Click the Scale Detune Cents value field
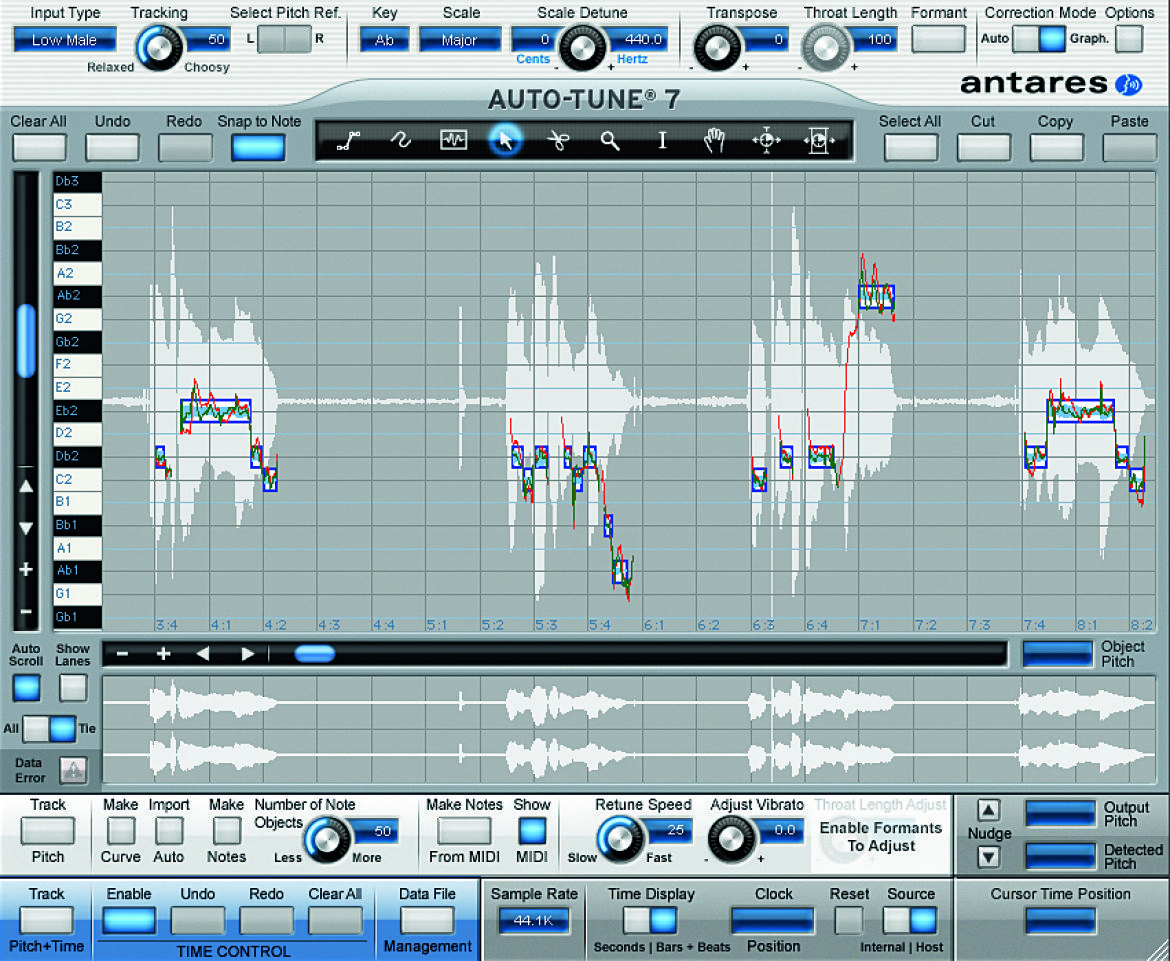This screenshot has height=961, width=1170. (x=534, y=40)
